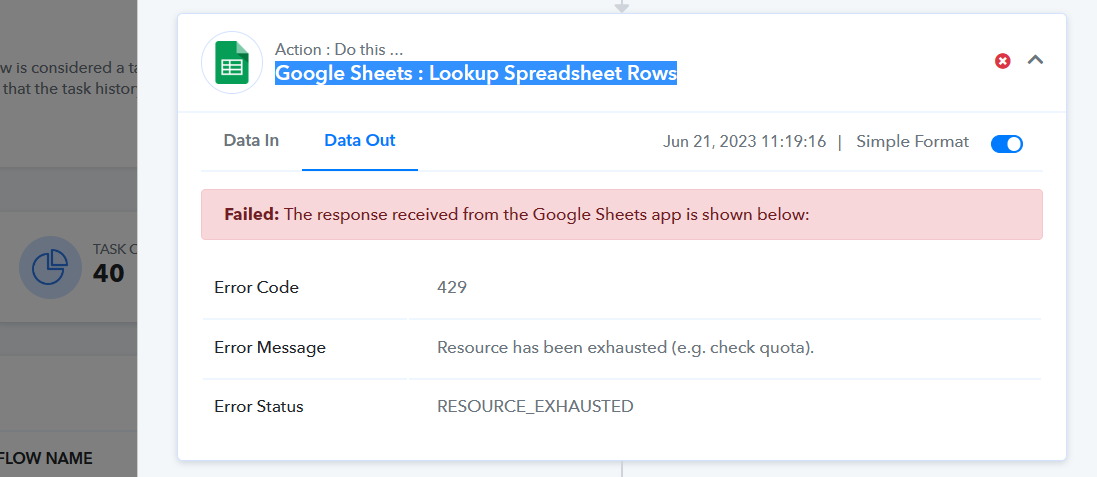Click the Error Status label
The width and height of the screenshot is (1097, 477).
click(x=259, y=406)
